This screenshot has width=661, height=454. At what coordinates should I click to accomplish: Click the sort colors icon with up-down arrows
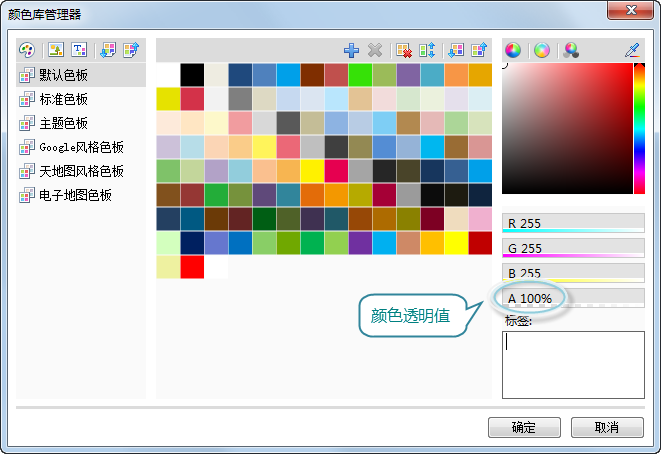coord(427,51)
